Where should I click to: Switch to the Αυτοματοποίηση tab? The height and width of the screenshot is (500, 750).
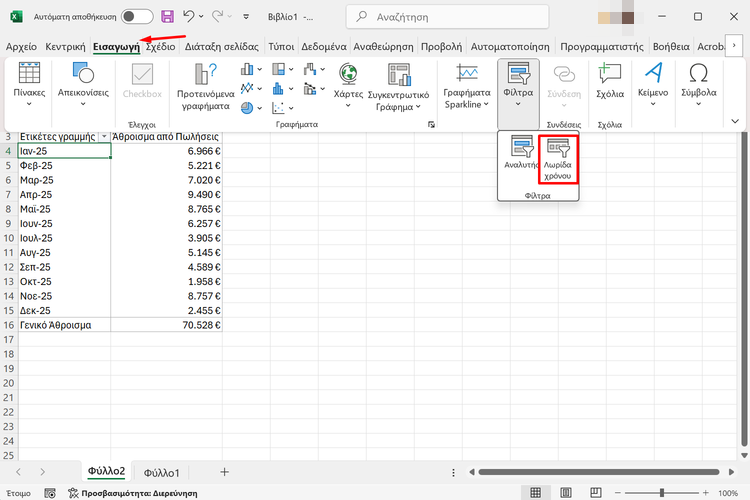point(510,47)
